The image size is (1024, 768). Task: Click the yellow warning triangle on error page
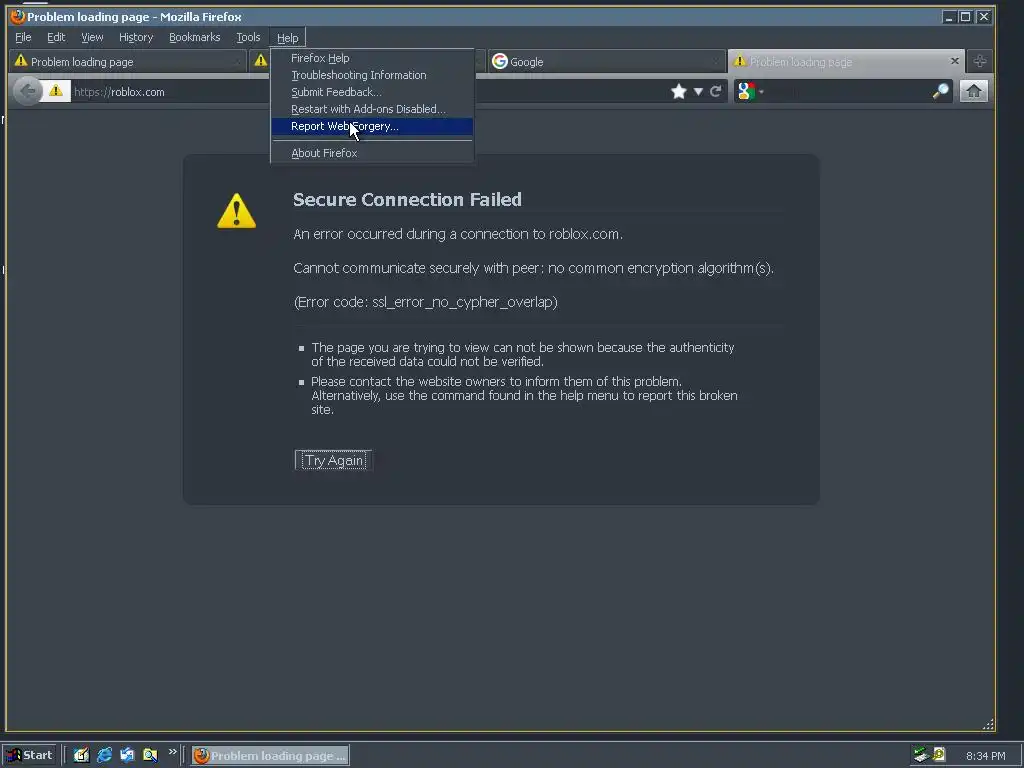(236, 210)
